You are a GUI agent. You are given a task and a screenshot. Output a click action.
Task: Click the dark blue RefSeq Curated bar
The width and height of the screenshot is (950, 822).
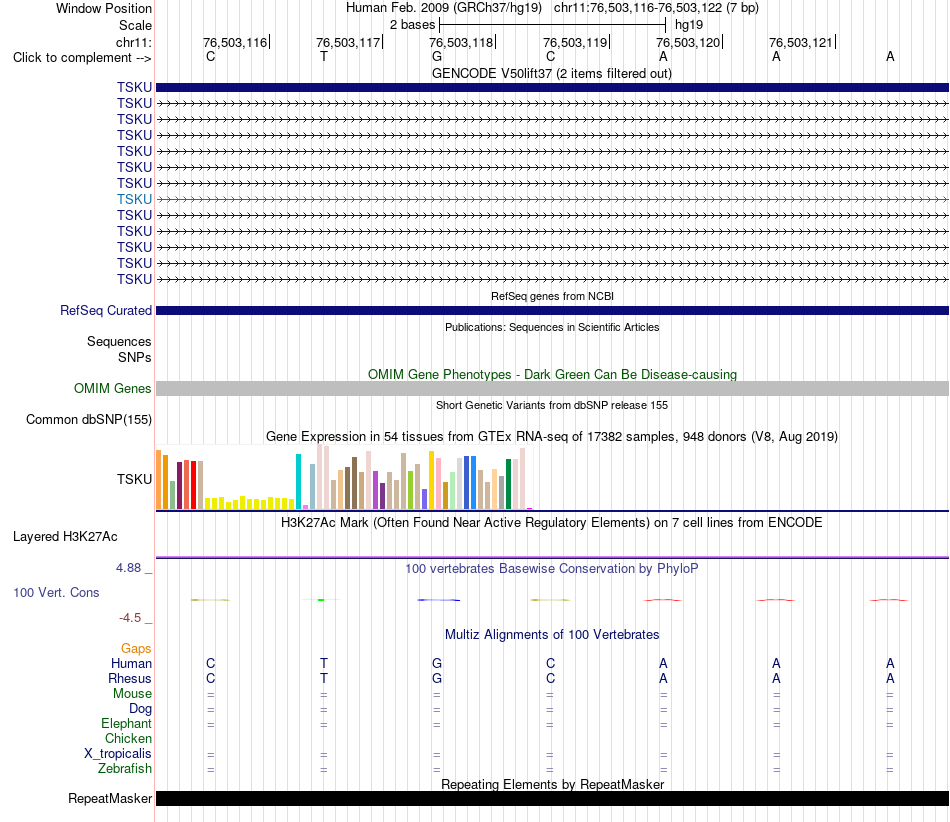coord(552,310)
